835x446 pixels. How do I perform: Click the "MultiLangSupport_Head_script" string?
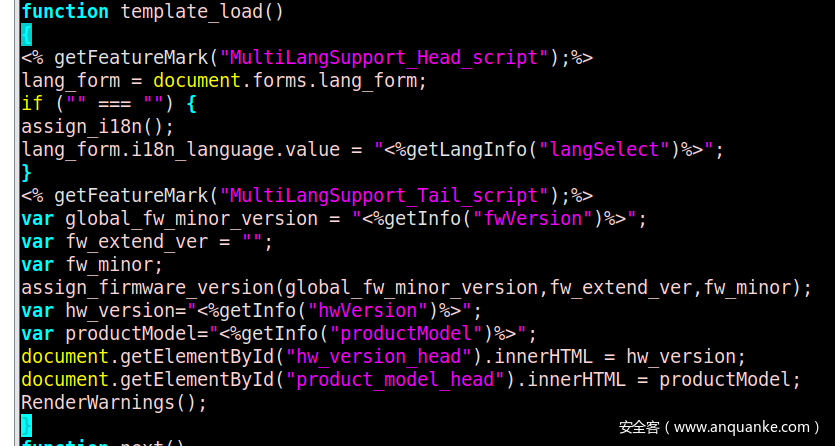pos(383,57)
